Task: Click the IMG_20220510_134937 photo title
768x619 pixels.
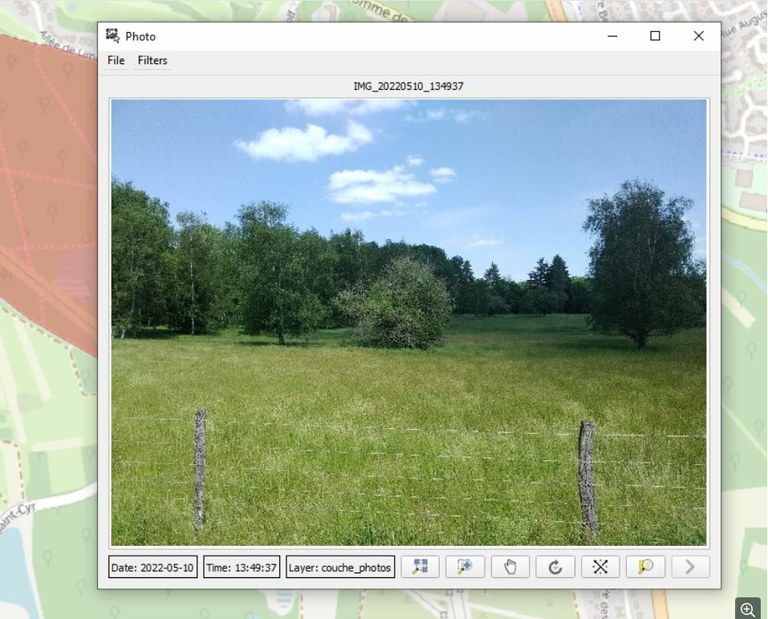Action: pyautogui.click(x=408, y=86)
